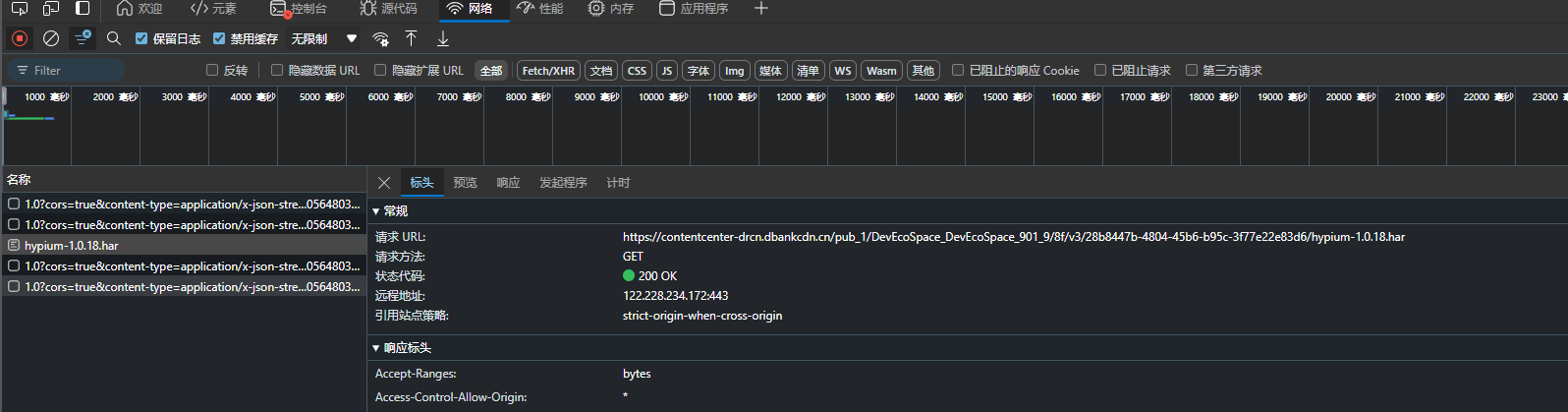Check 已阻止请求 checkbox
Image resolution: width=1568 pixels, height=412 pixels.
[x=1100, y=70]
